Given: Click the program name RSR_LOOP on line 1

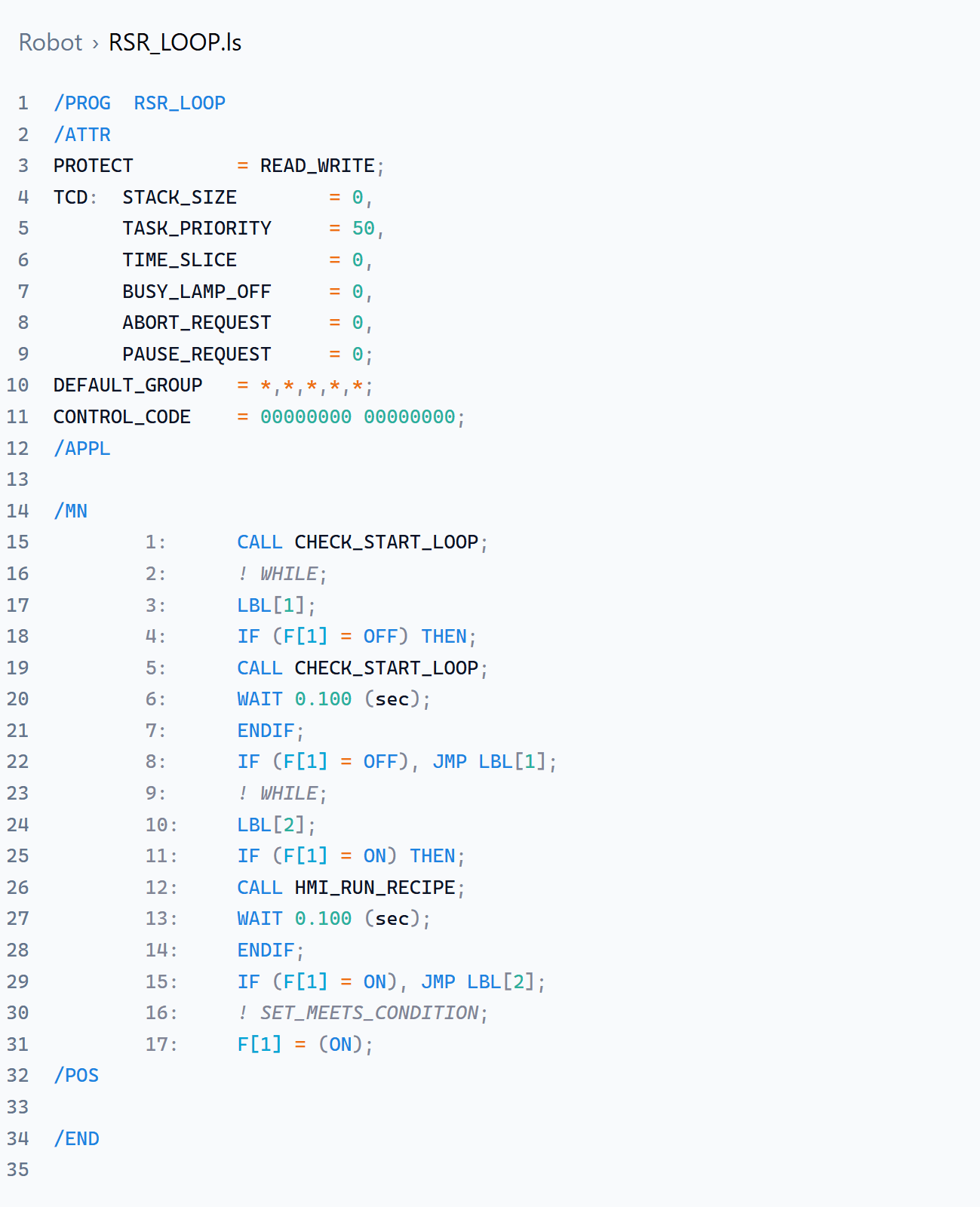Looking at the screenshot, I should tap(180, 103).
